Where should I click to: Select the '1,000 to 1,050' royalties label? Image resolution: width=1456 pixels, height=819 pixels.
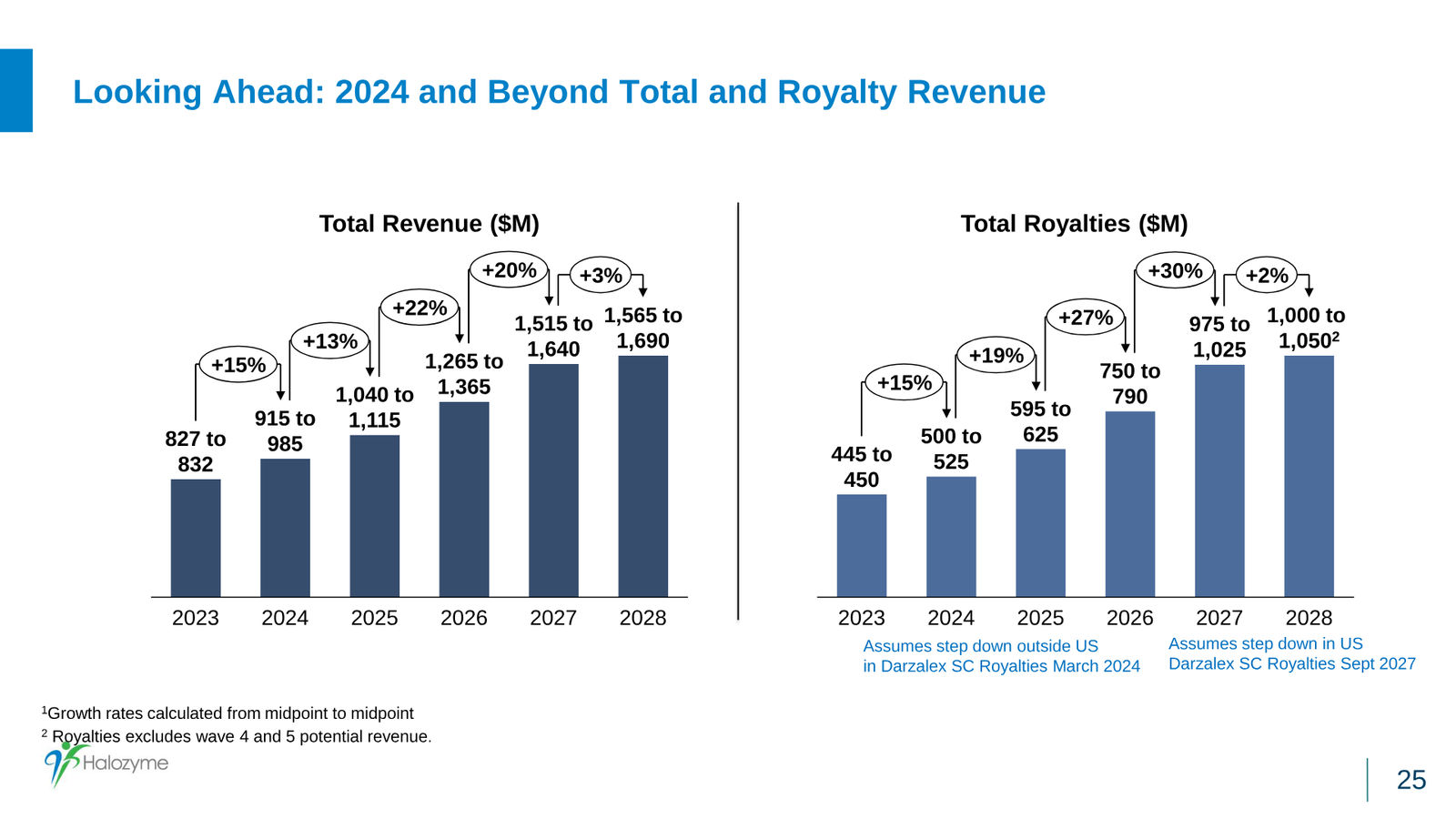click(x=1306, y=328)
